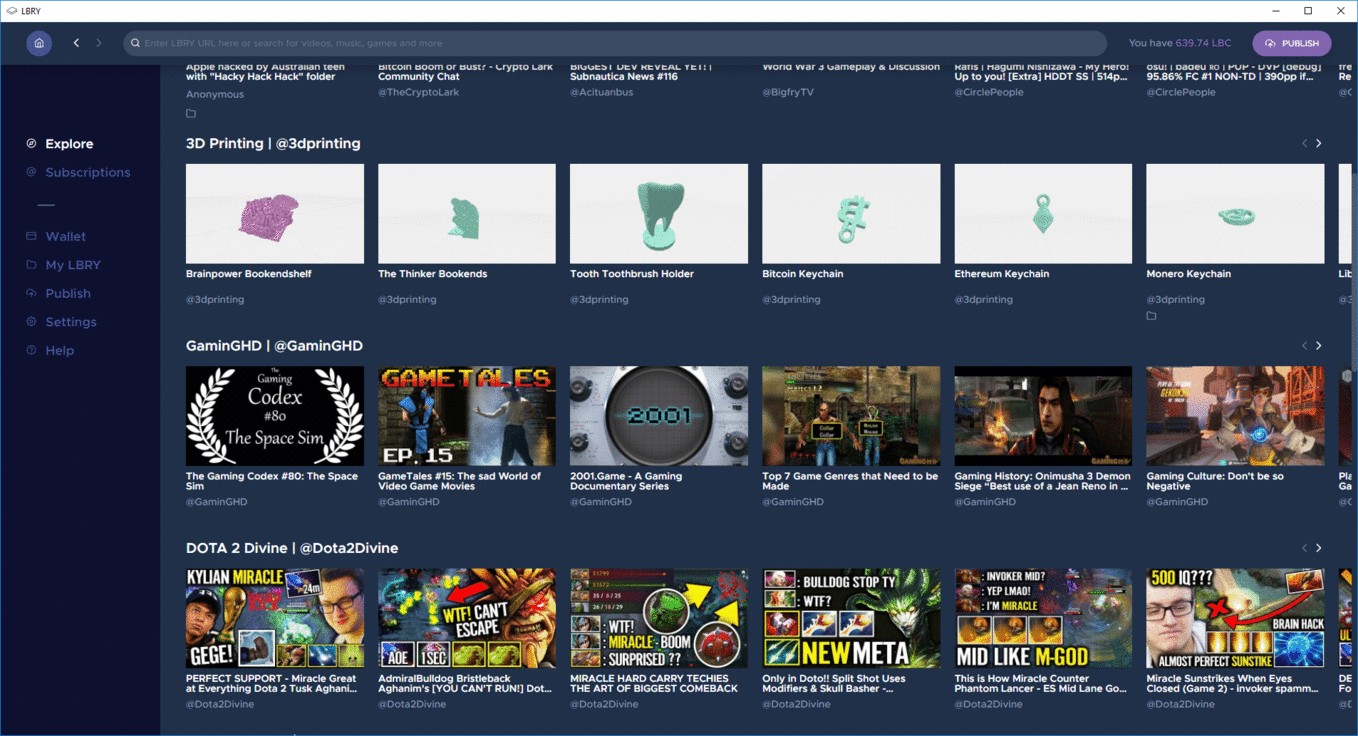
Task: Show previous 3D Printing items
Action: [x=1304, y=143]
